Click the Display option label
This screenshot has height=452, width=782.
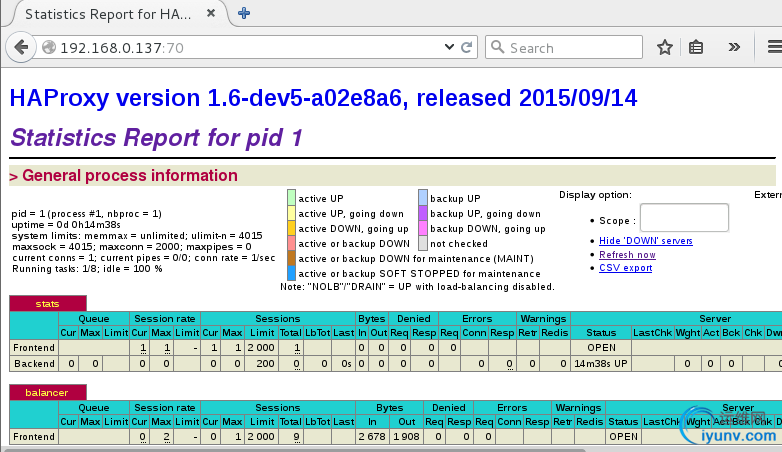coord(595,195)
